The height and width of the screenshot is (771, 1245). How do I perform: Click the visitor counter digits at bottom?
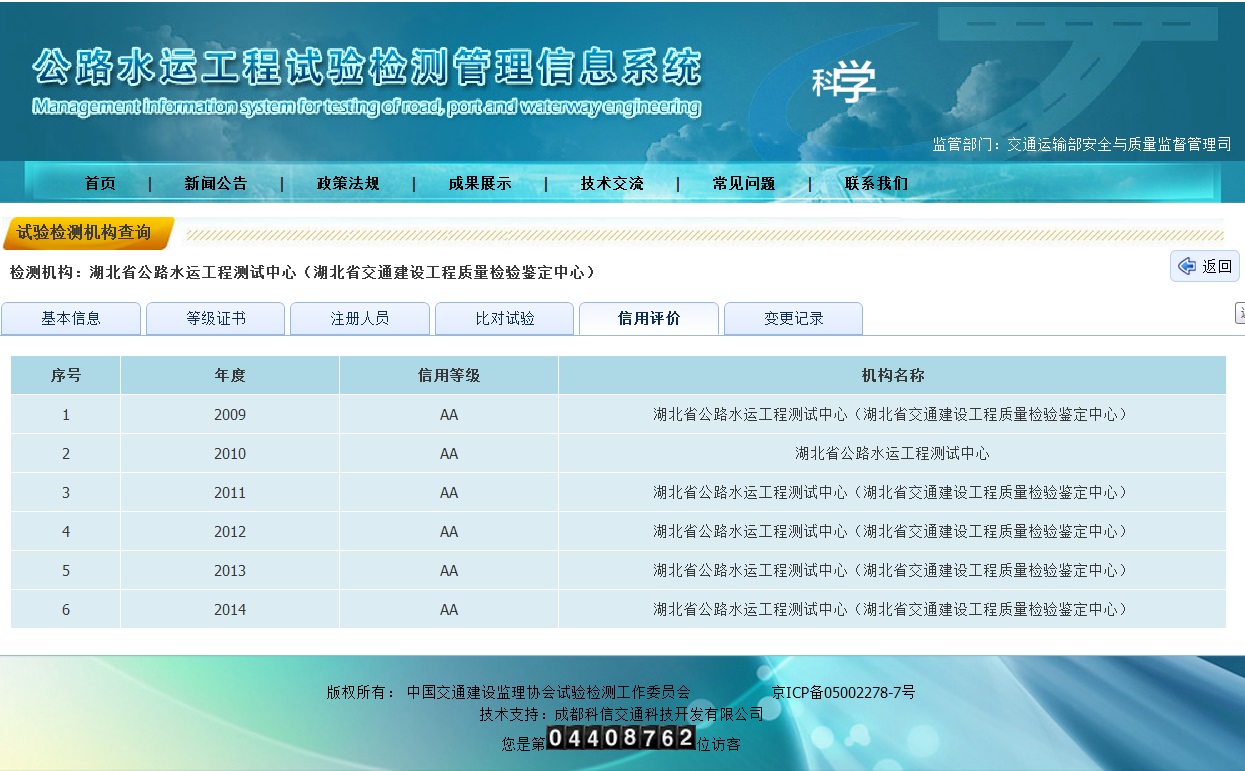621,739
